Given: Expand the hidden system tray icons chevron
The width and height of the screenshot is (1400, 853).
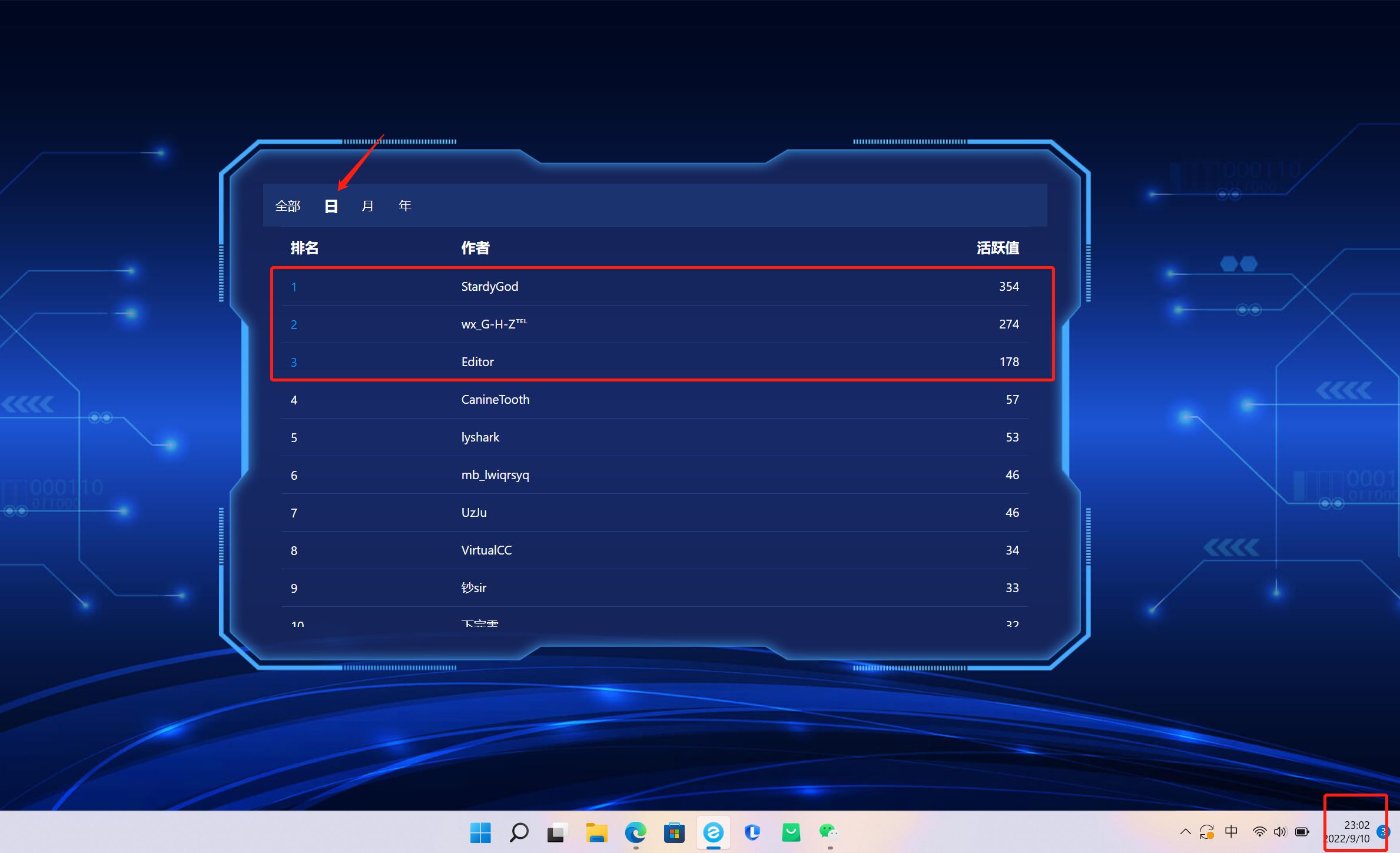Looking at the screenshot, I should [x=1185, y=832].
